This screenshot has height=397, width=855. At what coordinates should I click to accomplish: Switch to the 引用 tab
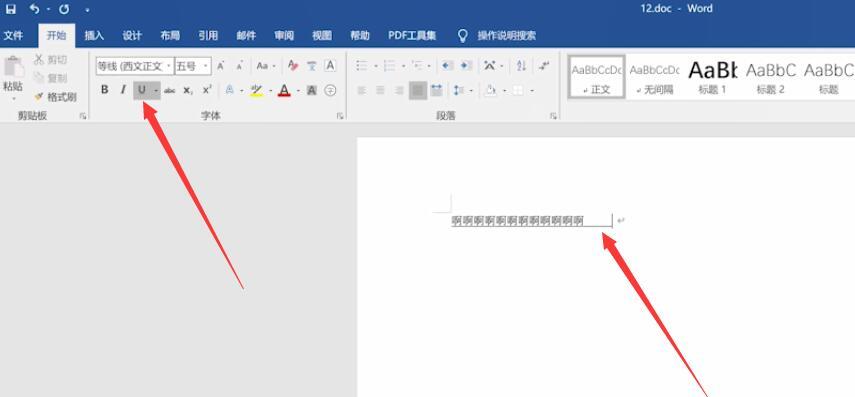(208, 36)
